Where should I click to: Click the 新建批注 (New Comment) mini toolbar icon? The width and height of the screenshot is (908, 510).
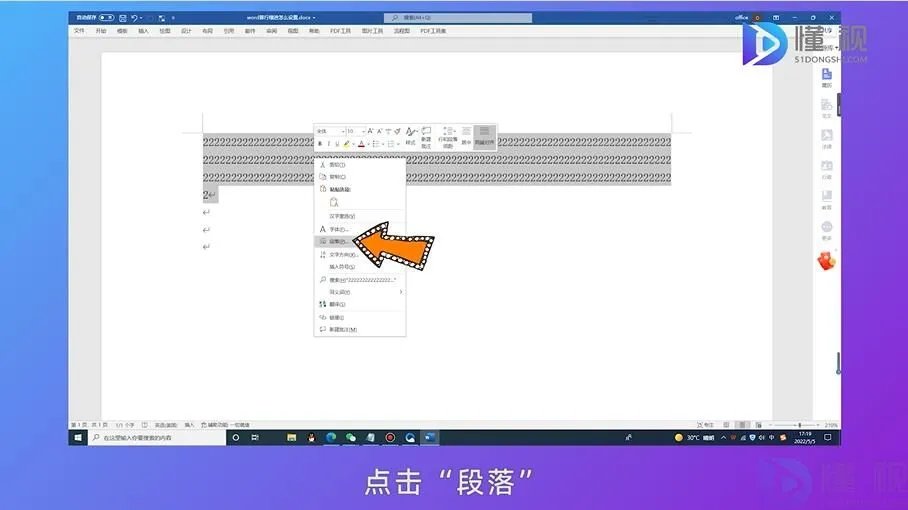pyautogui.click(x=426, y=137)
